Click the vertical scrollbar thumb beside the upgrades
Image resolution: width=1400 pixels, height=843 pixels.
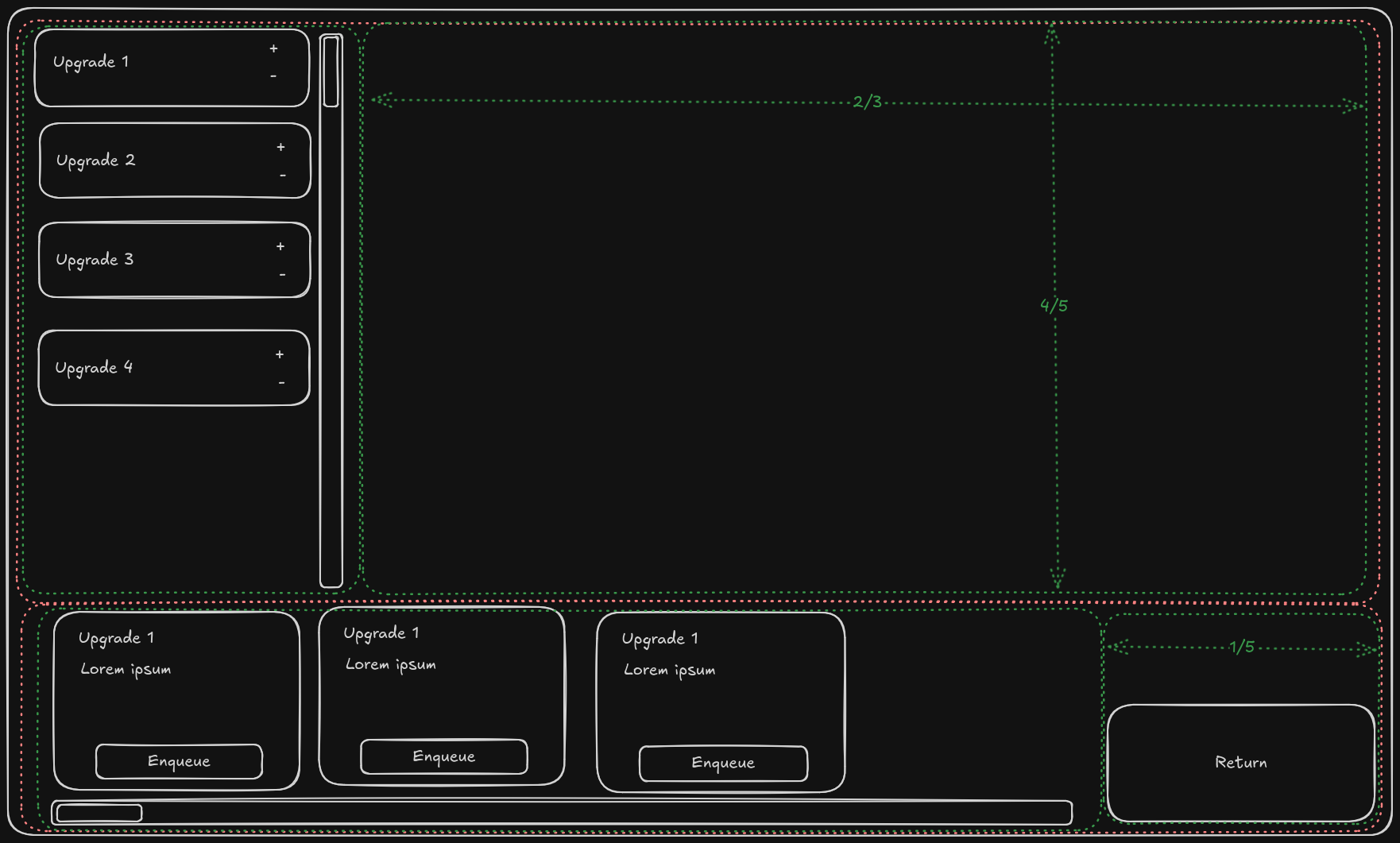point(329,72)
